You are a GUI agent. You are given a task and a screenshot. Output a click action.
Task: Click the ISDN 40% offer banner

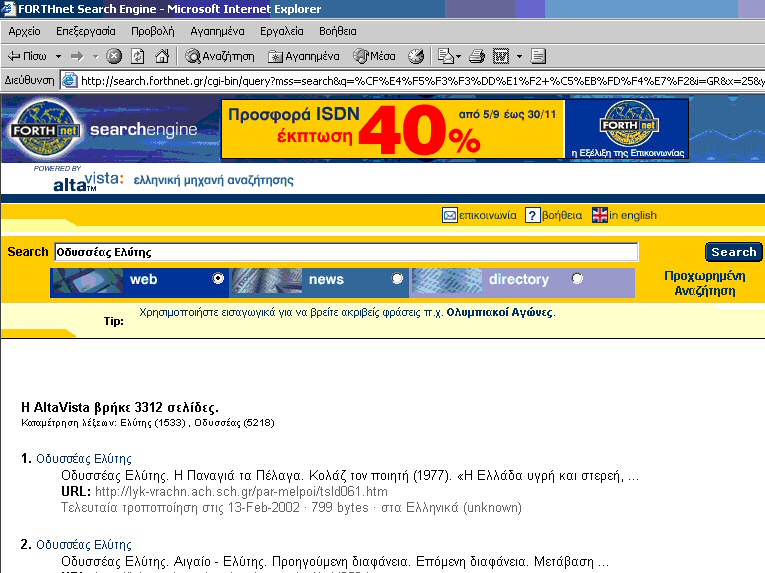coord(393,129)
